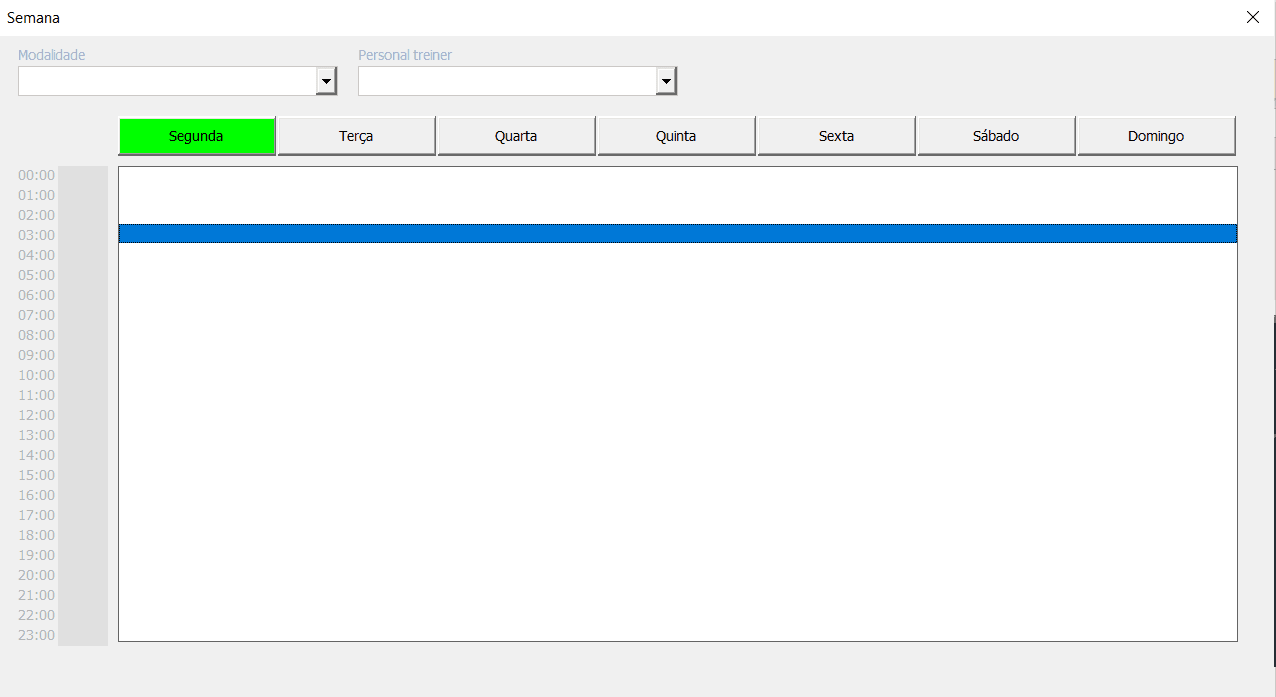Click the 08:00 time label
1276x697 pixels.
(36, 335)
